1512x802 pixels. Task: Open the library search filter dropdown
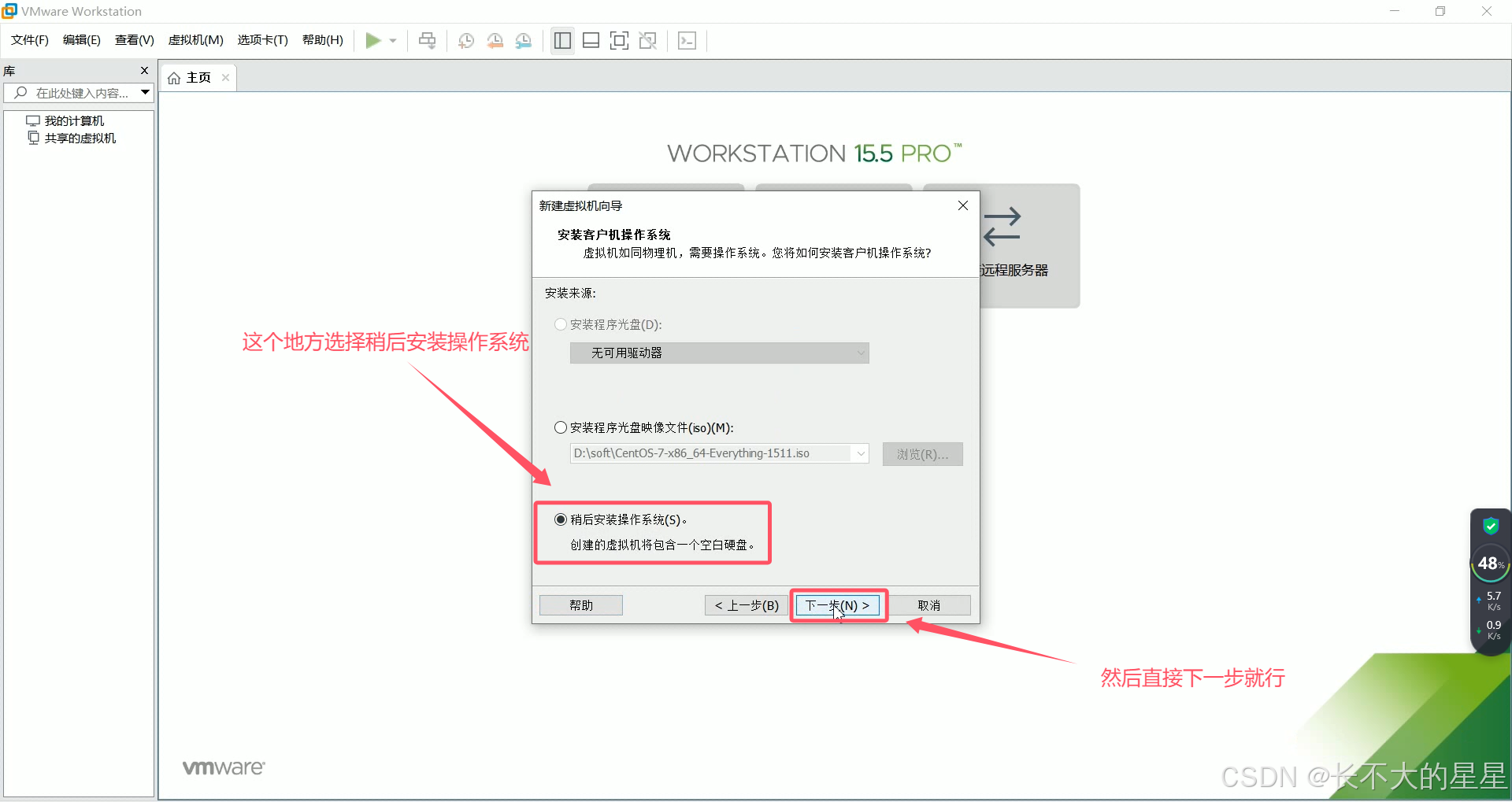coord(145,93)
